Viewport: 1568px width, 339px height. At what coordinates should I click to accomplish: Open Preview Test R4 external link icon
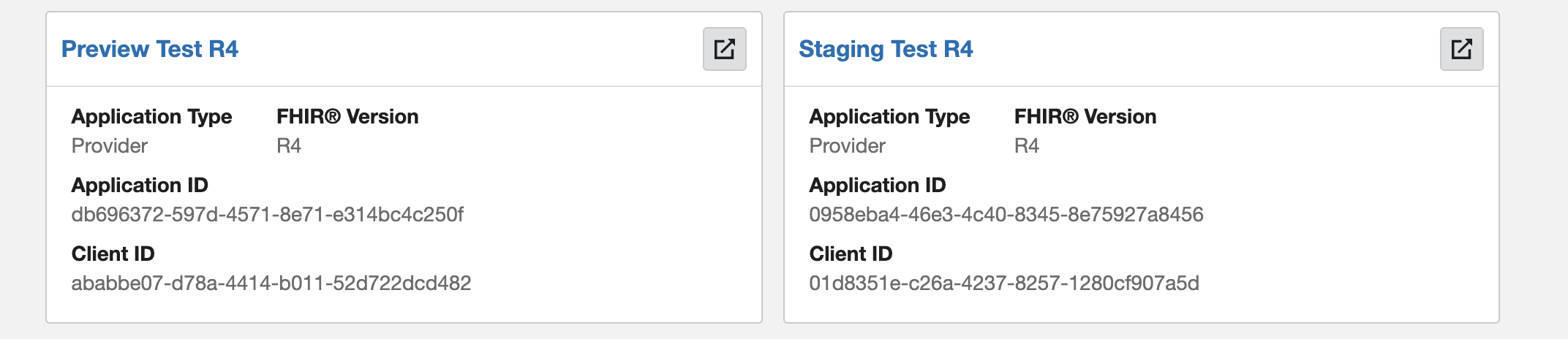(x=724, y=49)
